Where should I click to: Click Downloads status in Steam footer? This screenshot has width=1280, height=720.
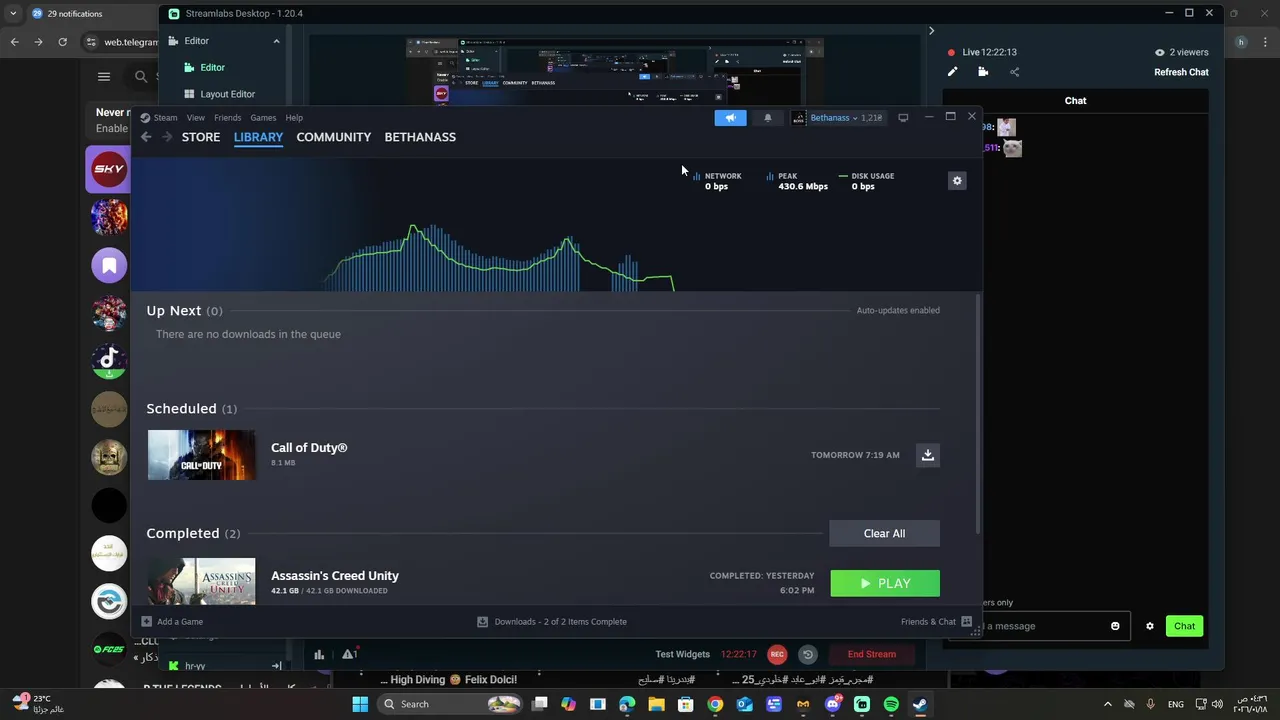(552, 622)
